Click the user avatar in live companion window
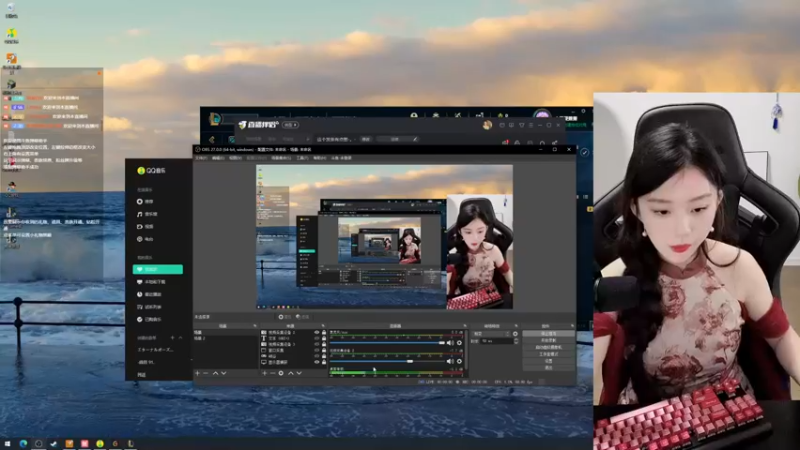Screen dimensions: 800x450 [487, 125]
